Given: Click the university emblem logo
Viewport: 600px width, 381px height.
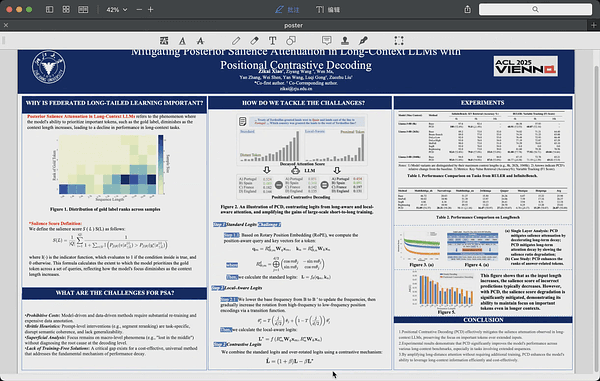Looking at the screenshot, I should click(x=49, y=67).
